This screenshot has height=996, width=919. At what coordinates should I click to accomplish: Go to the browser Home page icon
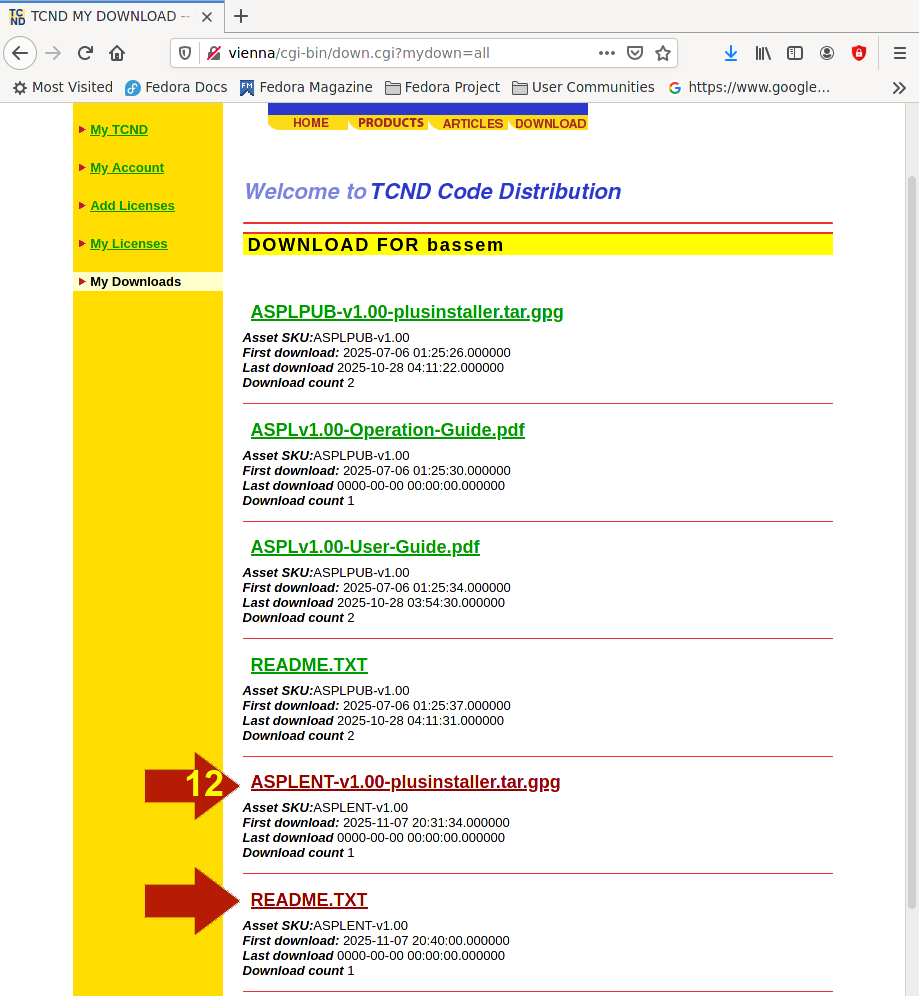point(117,53)
